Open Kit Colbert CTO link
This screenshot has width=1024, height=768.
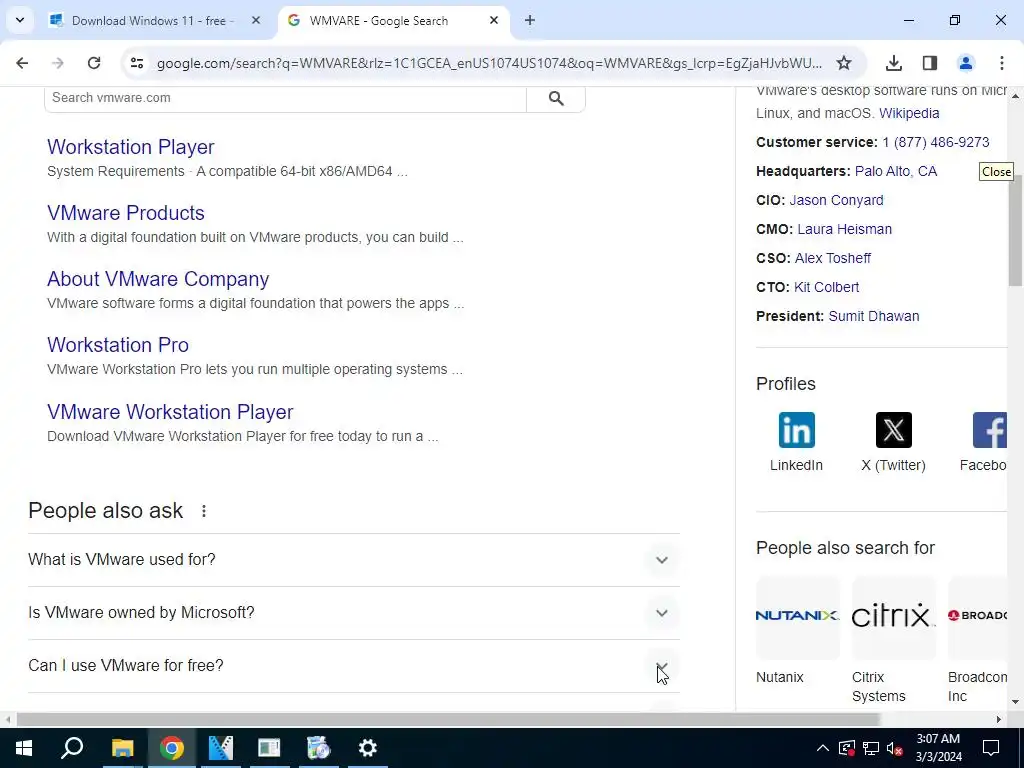(x=826, y=287)
